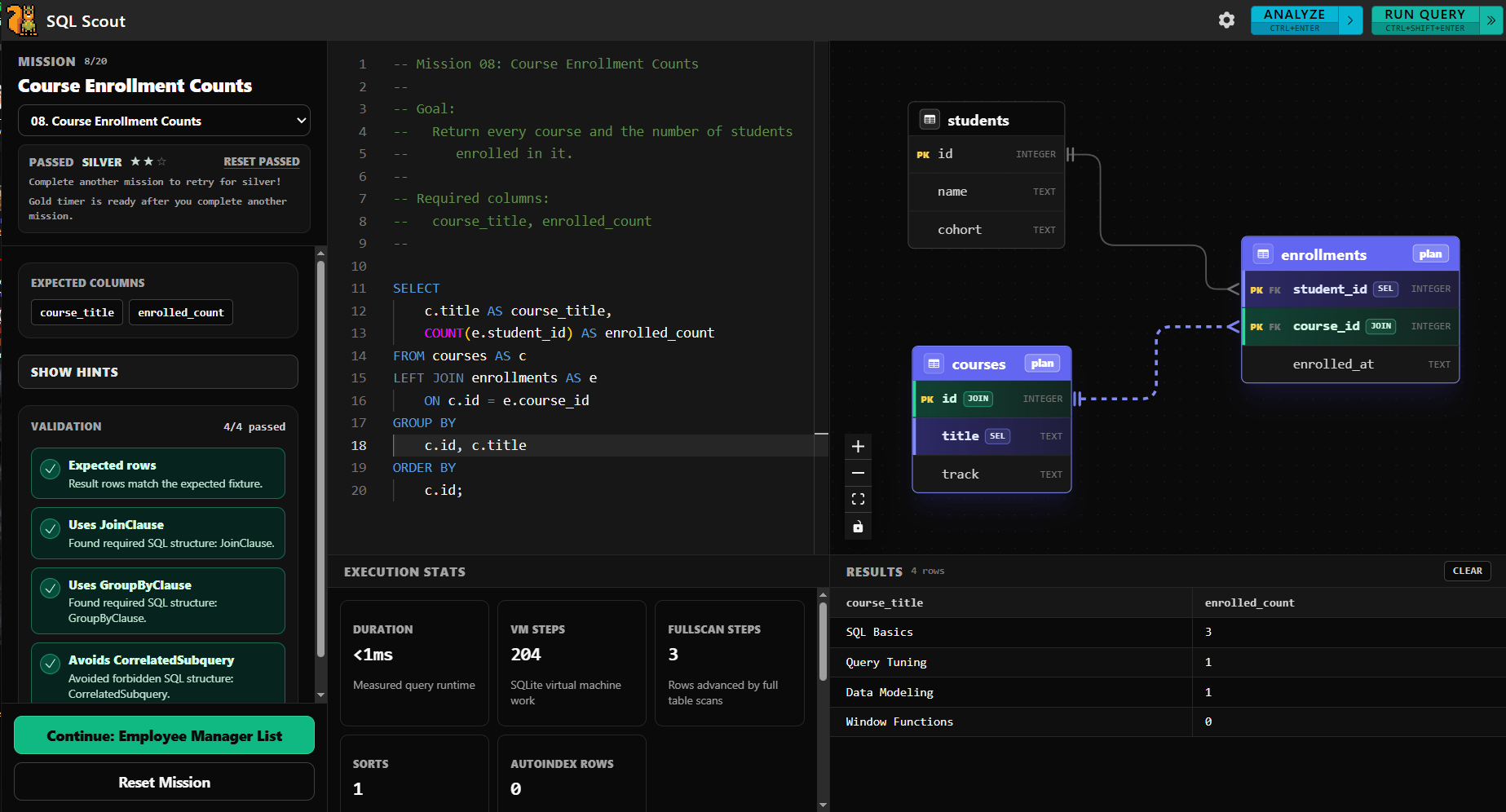The height and width of the screenshot is (812, 1506).
Task: Click Continue: Employee Manager List button
Action: coord(164,735)
